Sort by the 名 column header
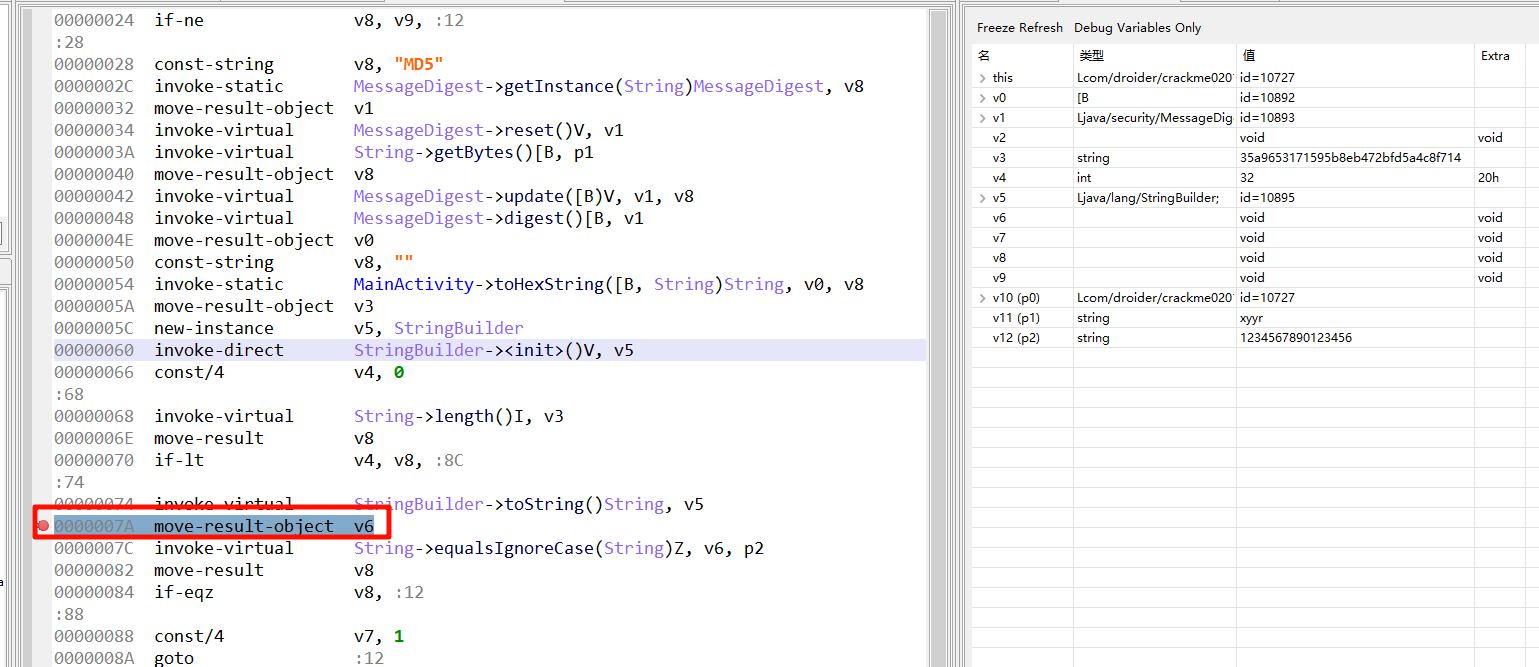The height and width of the screenshot is (667, 1539). [x=1022, y=56]
